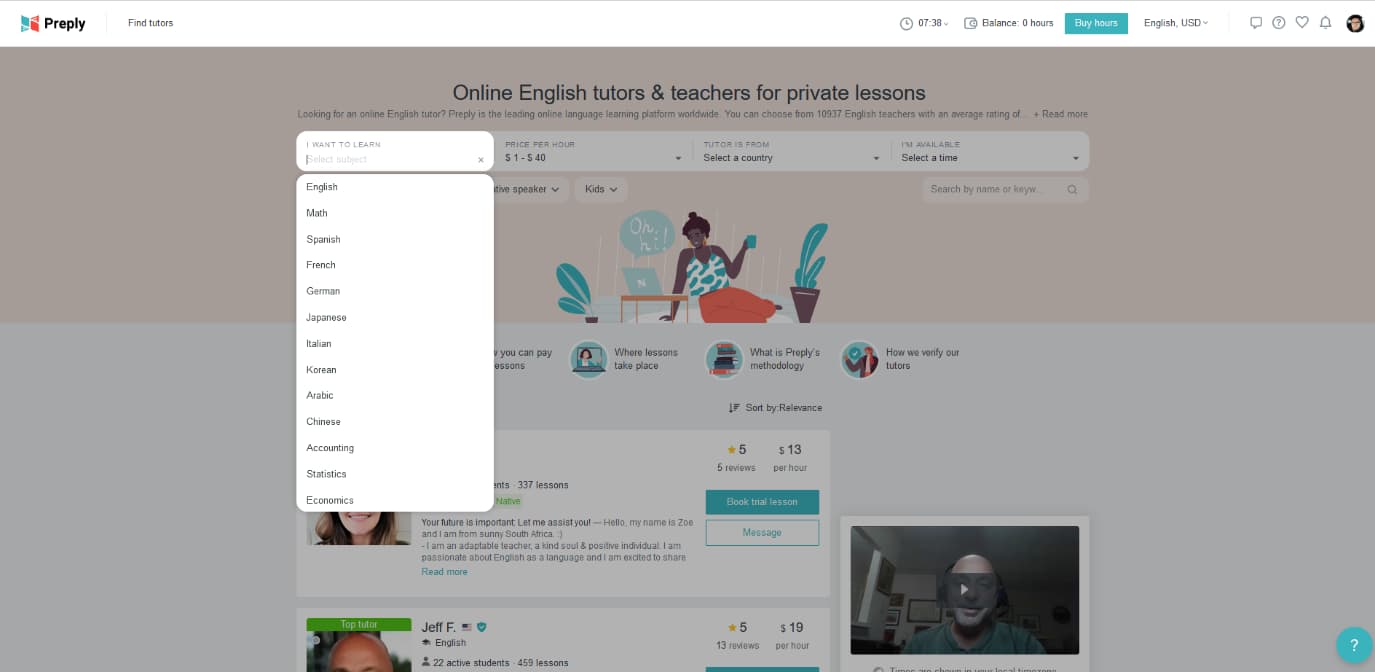Open the teal floating help button

point(1354,645)
